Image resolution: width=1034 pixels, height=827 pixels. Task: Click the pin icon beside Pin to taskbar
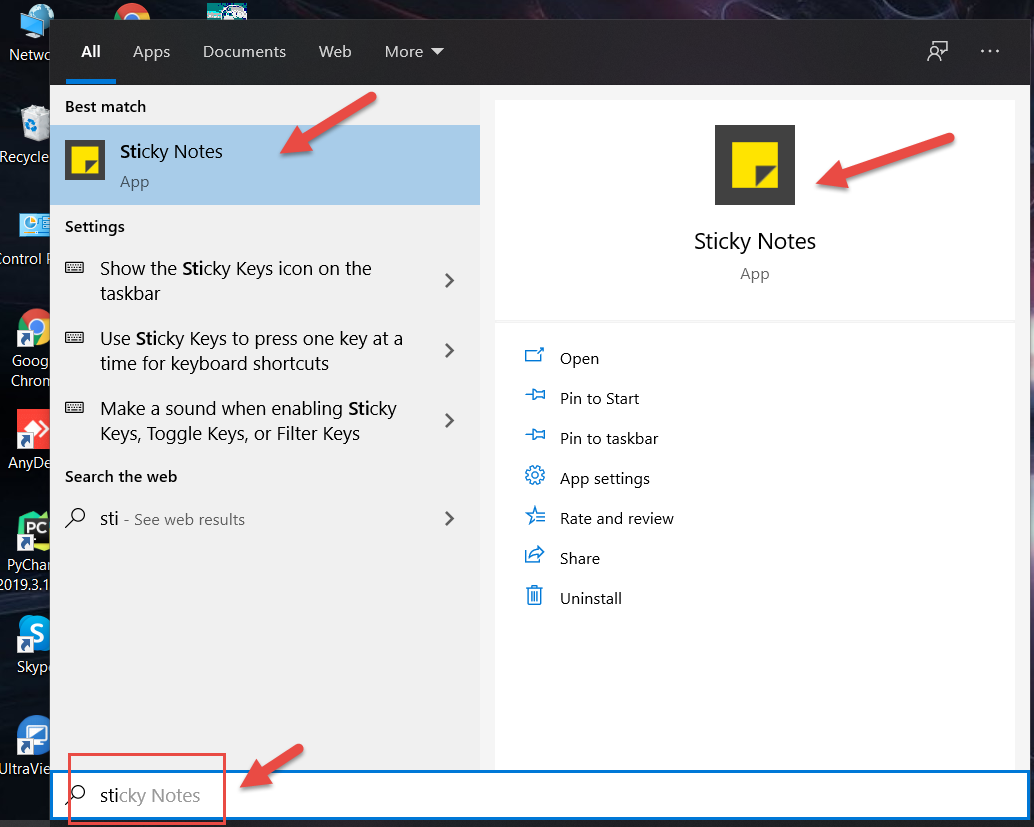(535, 435)
